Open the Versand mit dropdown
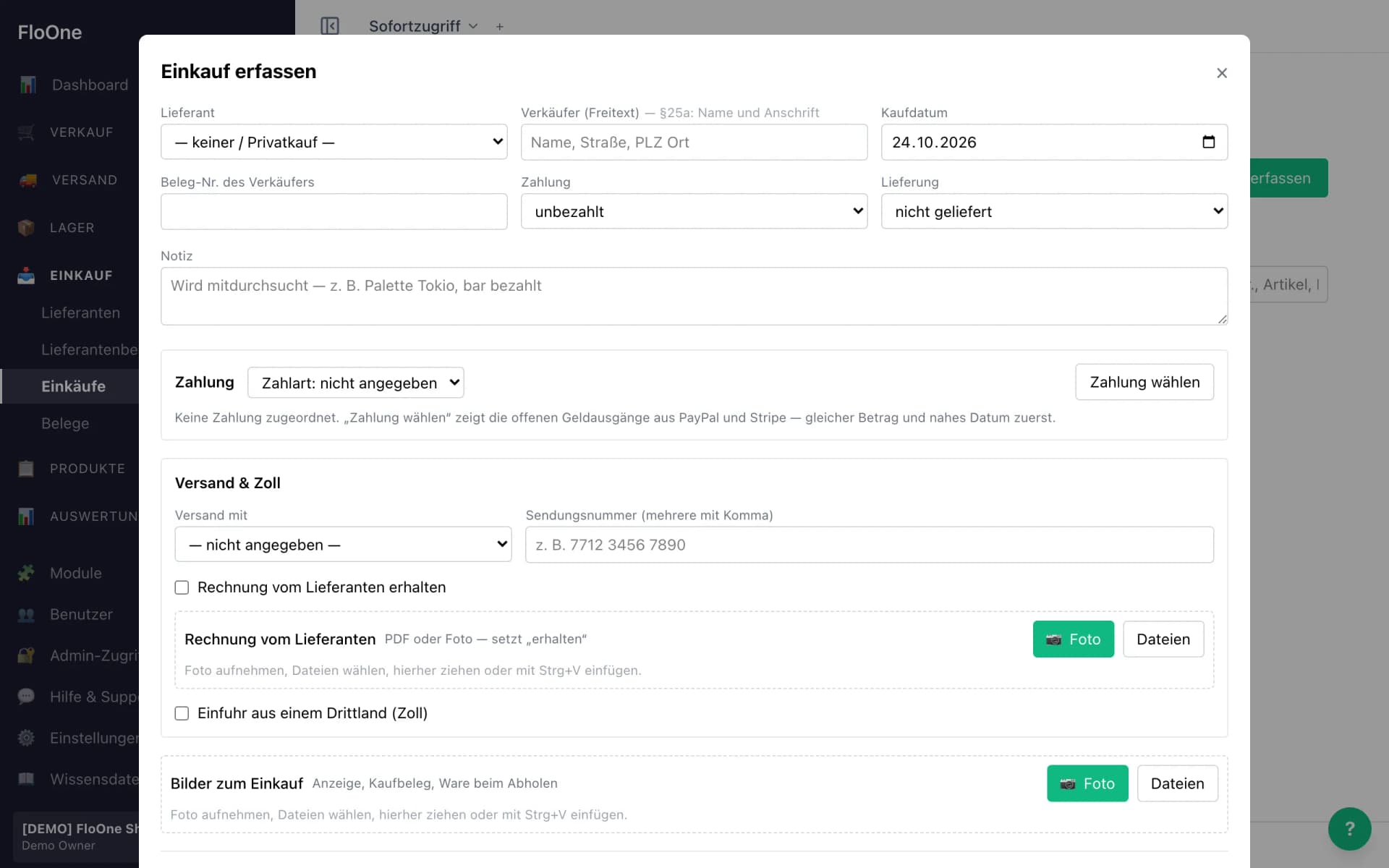Viewport: 1389px width, 868px height. (343, 545)
